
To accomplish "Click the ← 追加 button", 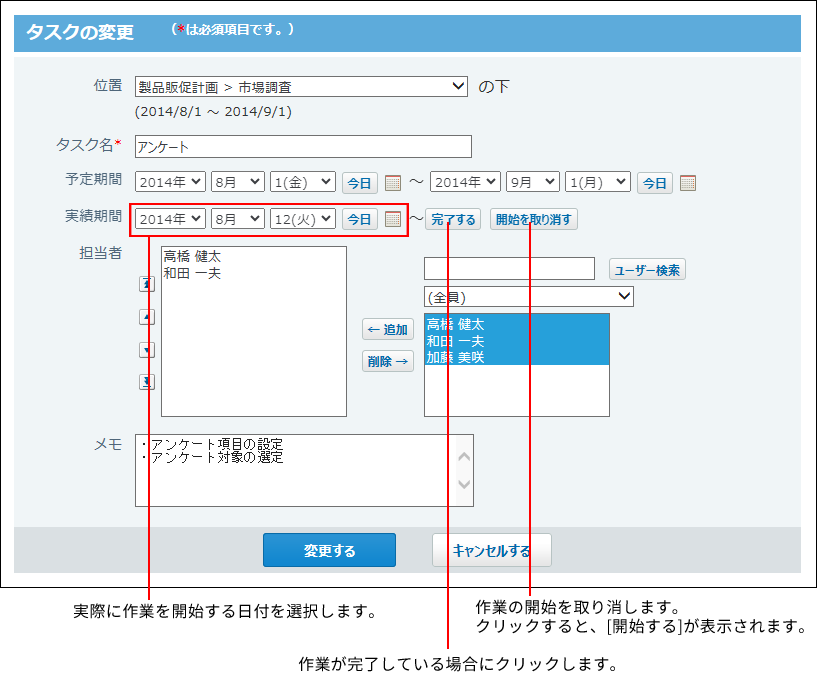I will [388, 329].
